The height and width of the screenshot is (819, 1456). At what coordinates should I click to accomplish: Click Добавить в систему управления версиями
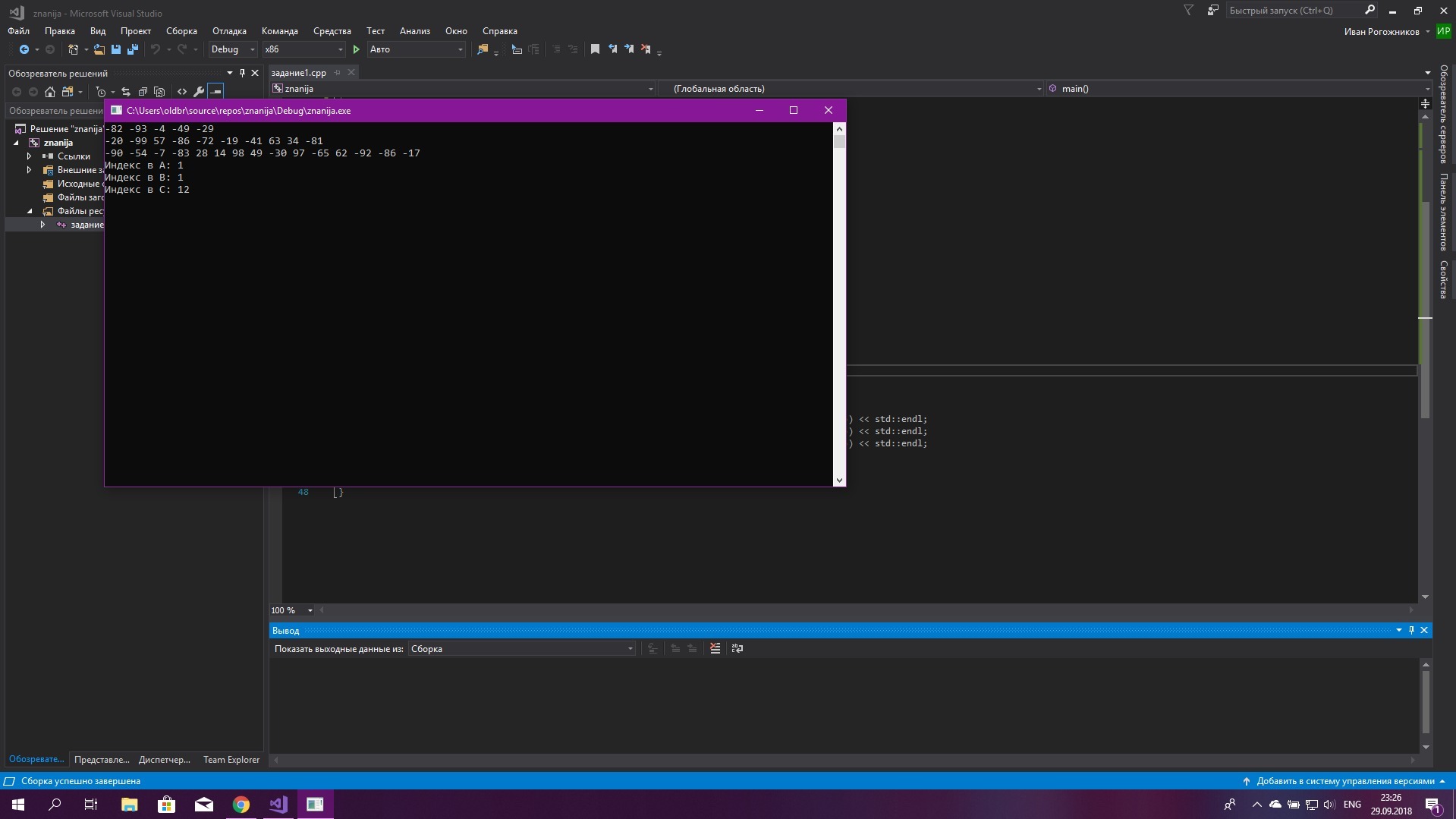1344,781
